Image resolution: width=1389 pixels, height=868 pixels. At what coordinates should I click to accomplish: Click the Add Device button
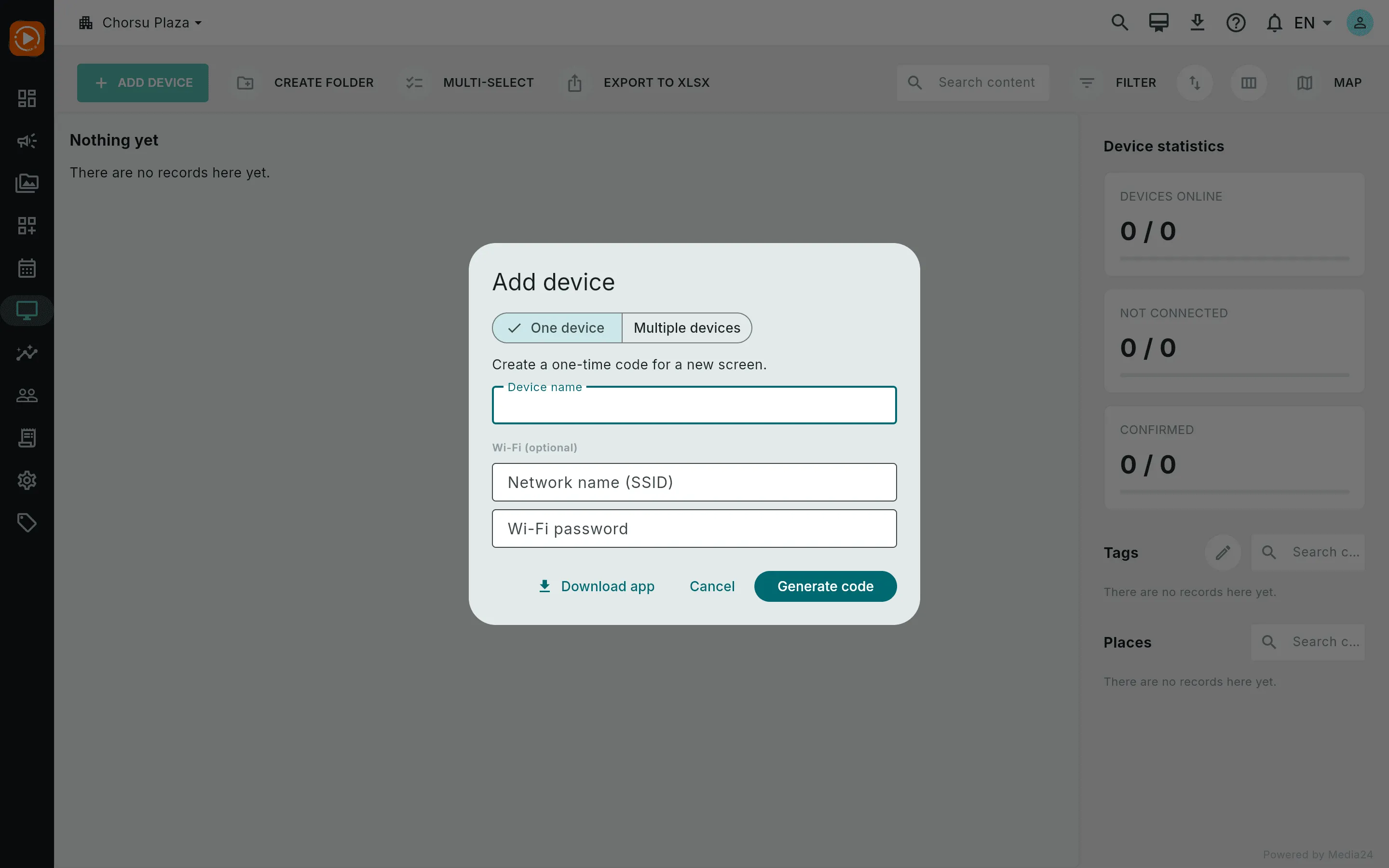click(x=143, y=82)
